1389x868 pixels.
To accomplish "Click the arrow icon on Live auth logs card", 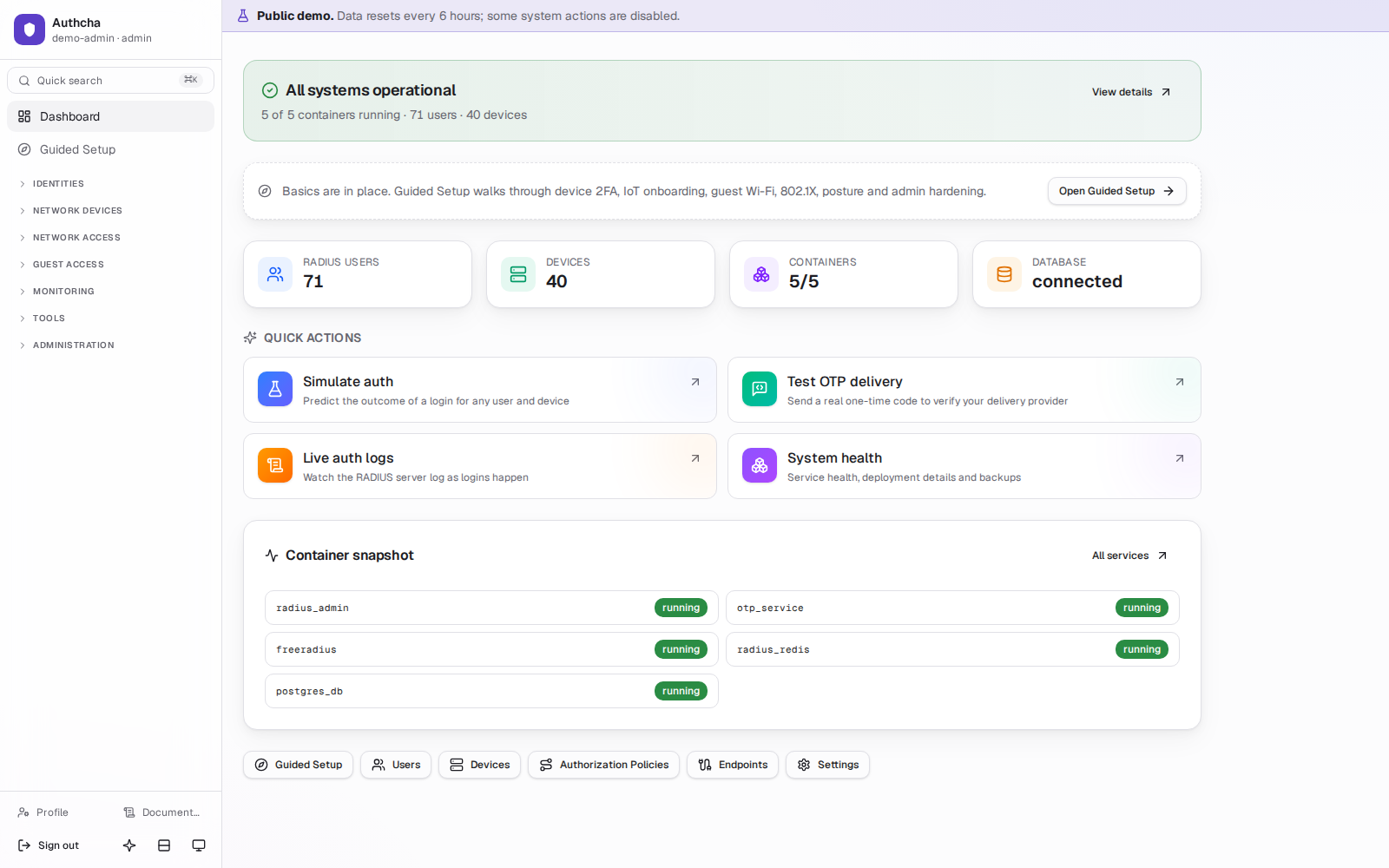I will (x=695, y=458).
